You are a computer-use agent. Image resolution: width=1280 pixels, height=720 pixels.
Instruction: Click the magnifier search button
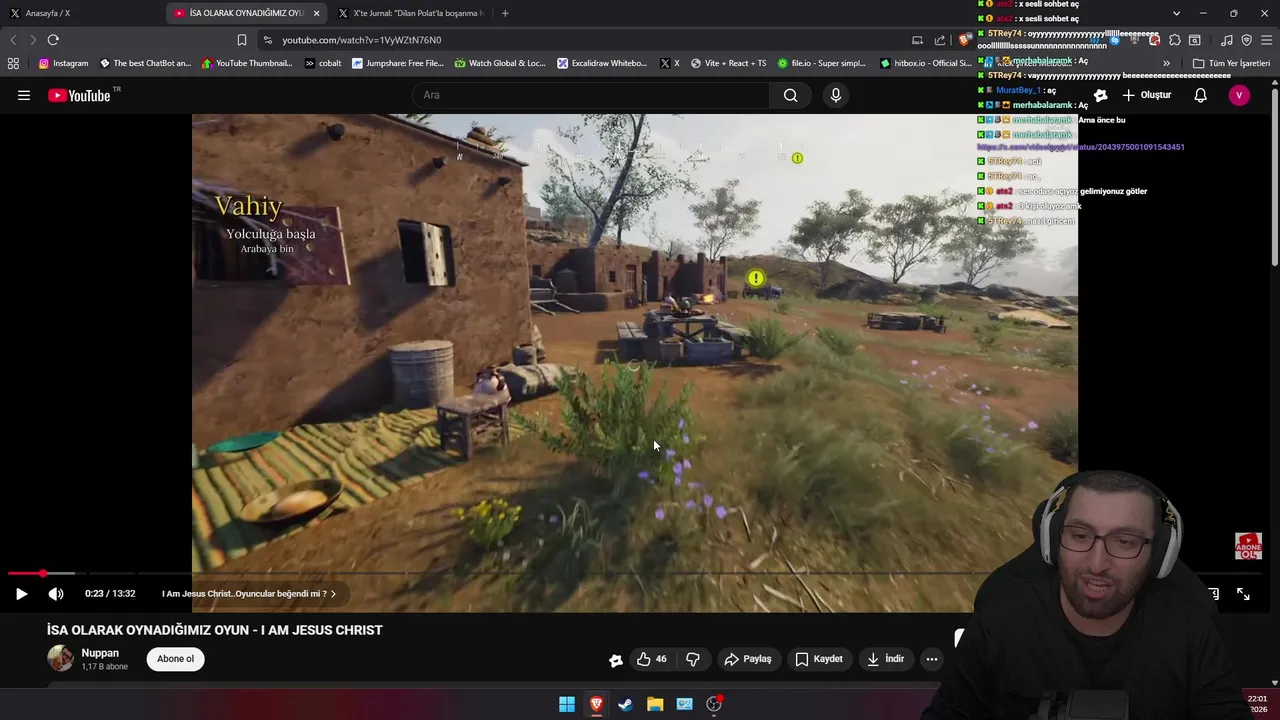coord(791,95)
